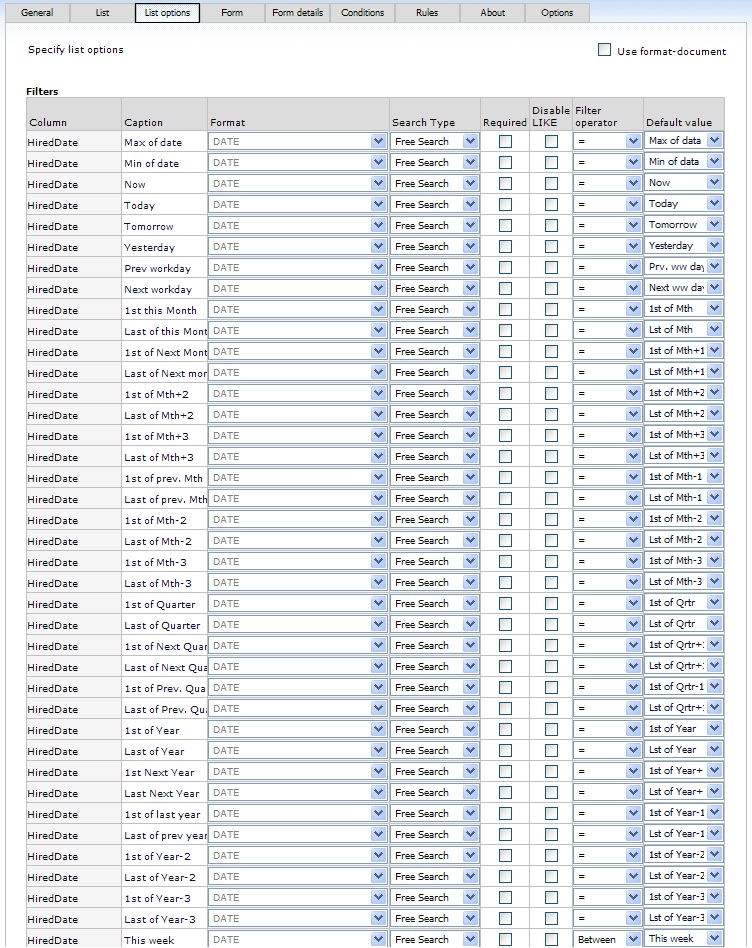Toggle Required checkbox in the This week row
752x948 pixels.
point(505,940)
